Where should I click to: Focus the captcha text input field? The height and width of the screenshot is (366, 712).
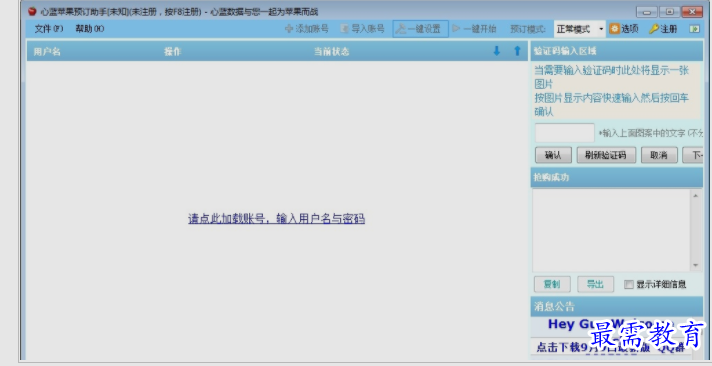(564, 133)
